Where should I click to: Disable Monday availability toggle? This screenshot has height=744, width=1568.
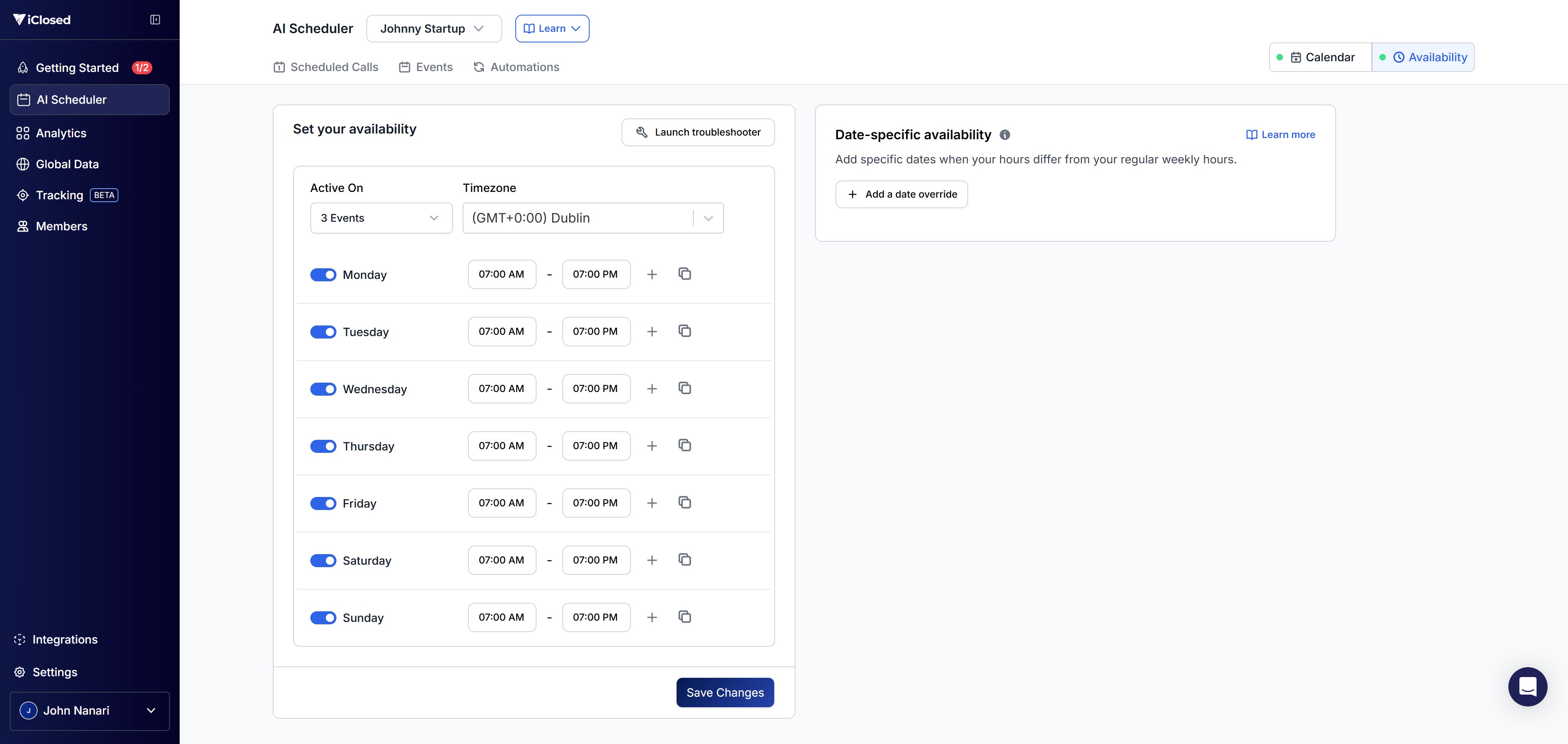[x=323, y=274]
